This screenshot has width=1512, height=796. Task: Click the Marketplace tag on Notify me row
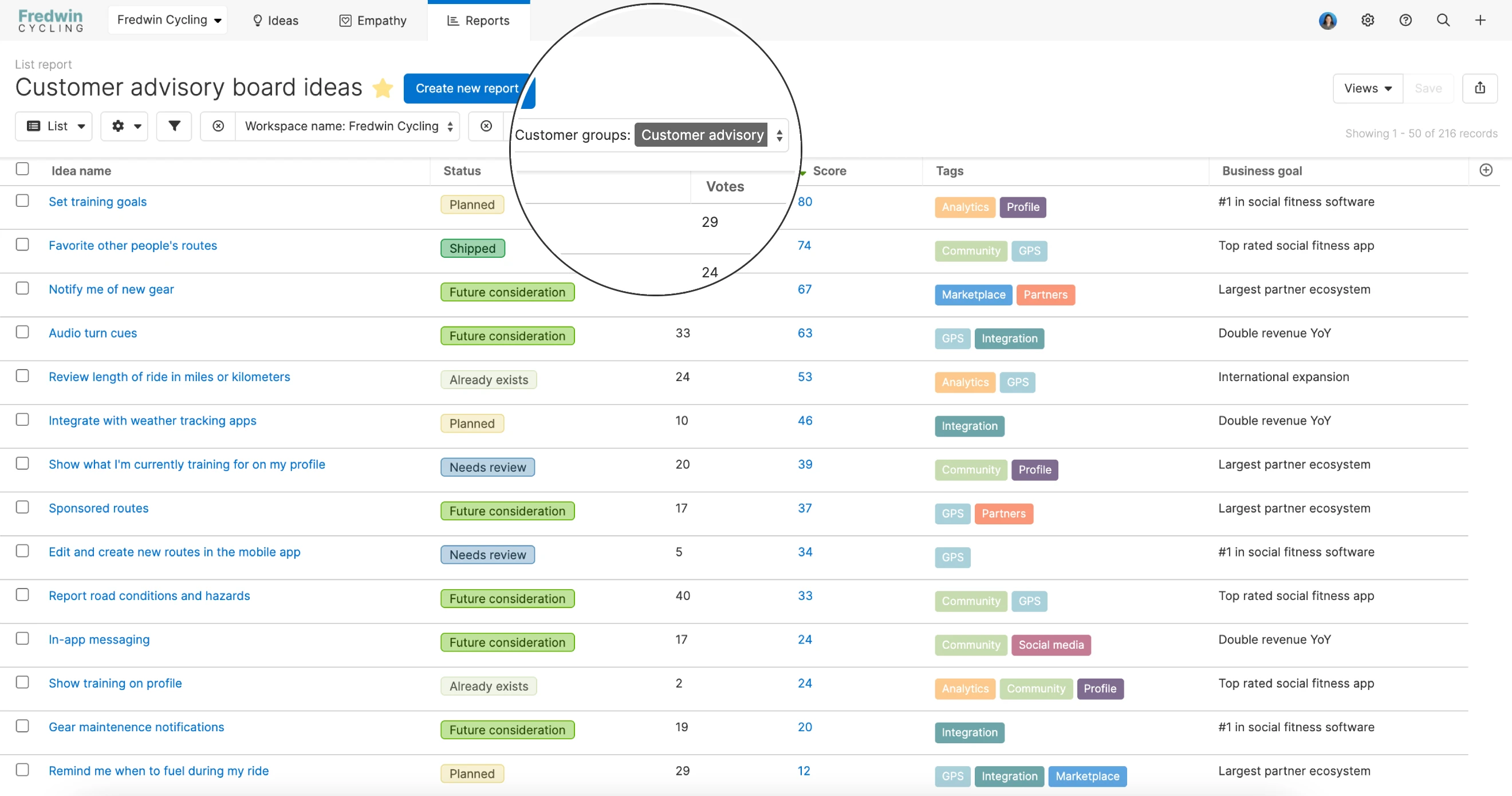click(972, 295)
